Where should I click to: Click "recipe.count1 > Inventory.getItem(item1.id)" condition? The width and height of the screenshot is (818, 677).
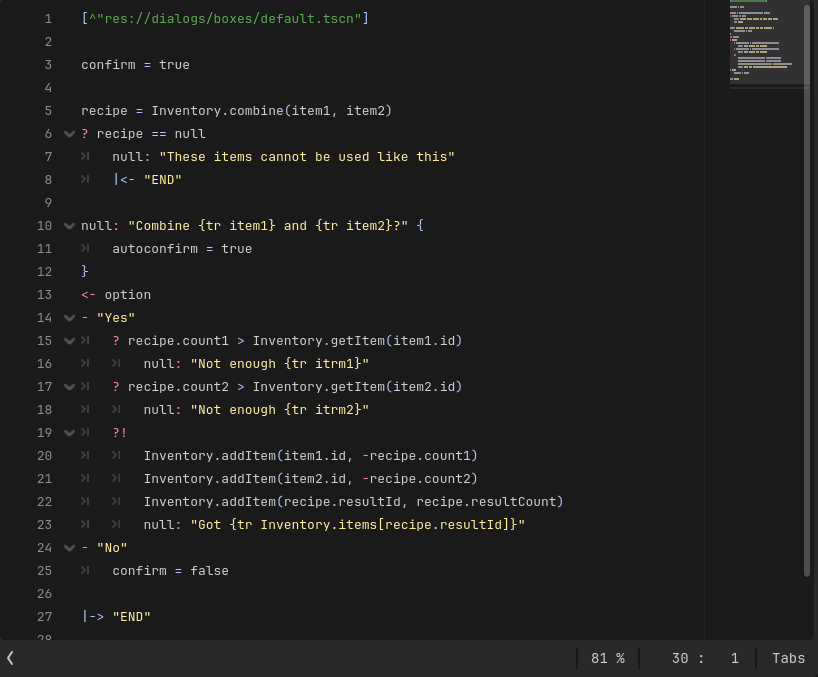[295, 341]
